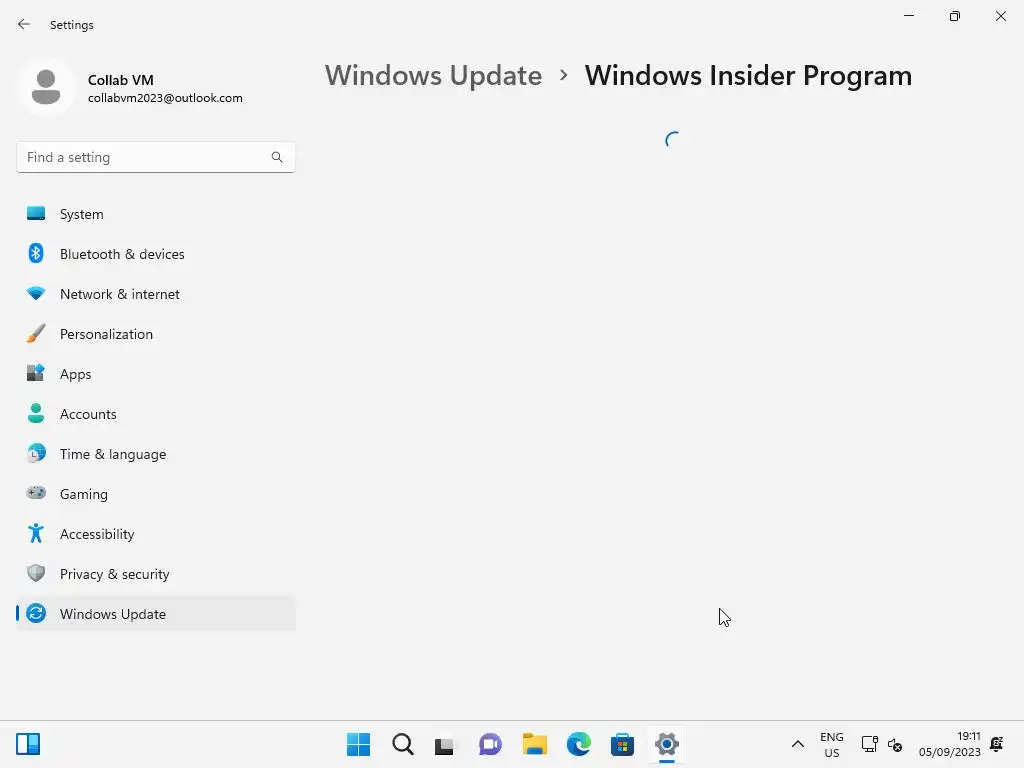
Task: Open Accounts settings
Action: coord(155,414)
